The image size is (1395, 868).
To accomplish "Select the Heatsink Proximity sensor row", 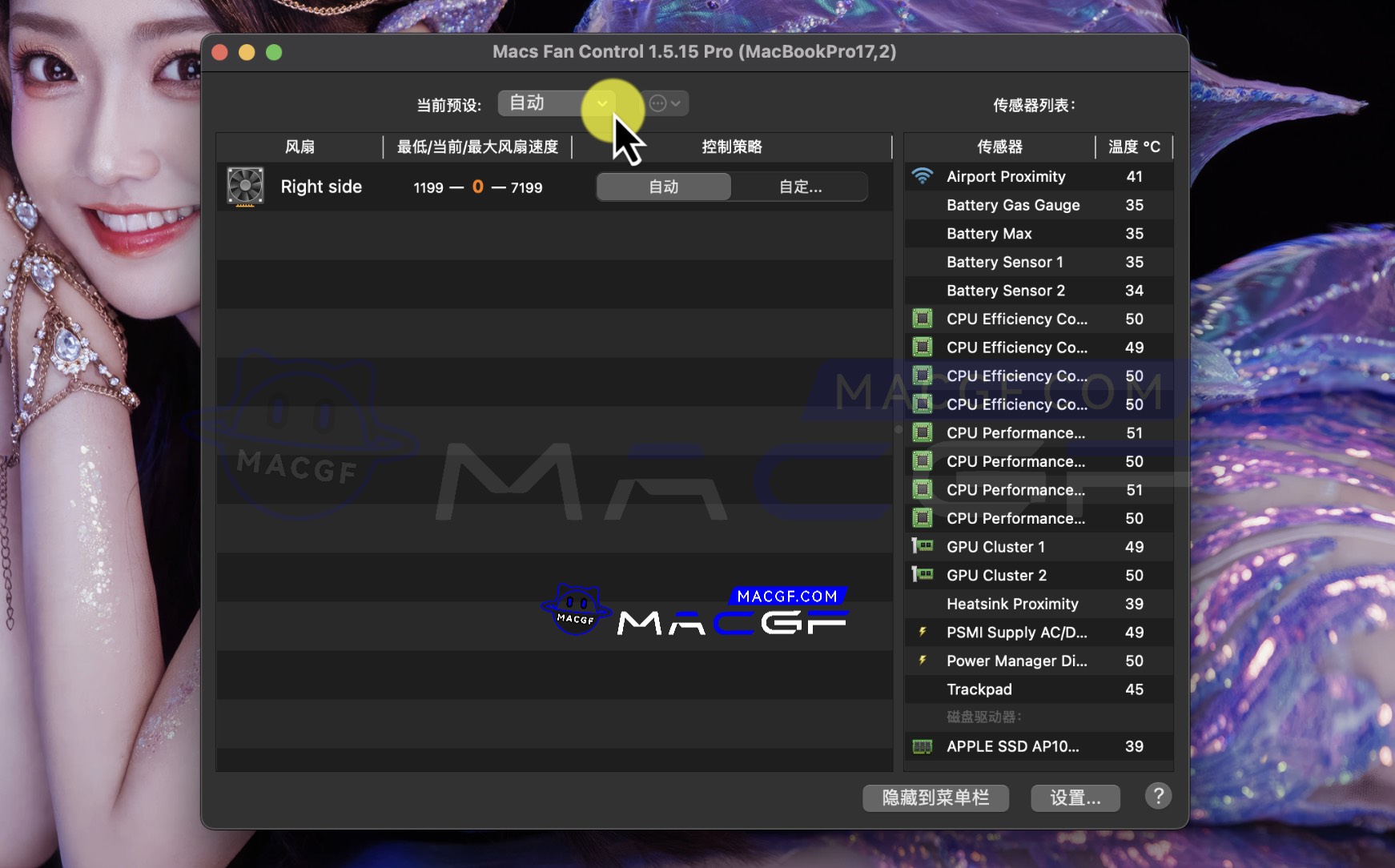I will pos(1039,604).
